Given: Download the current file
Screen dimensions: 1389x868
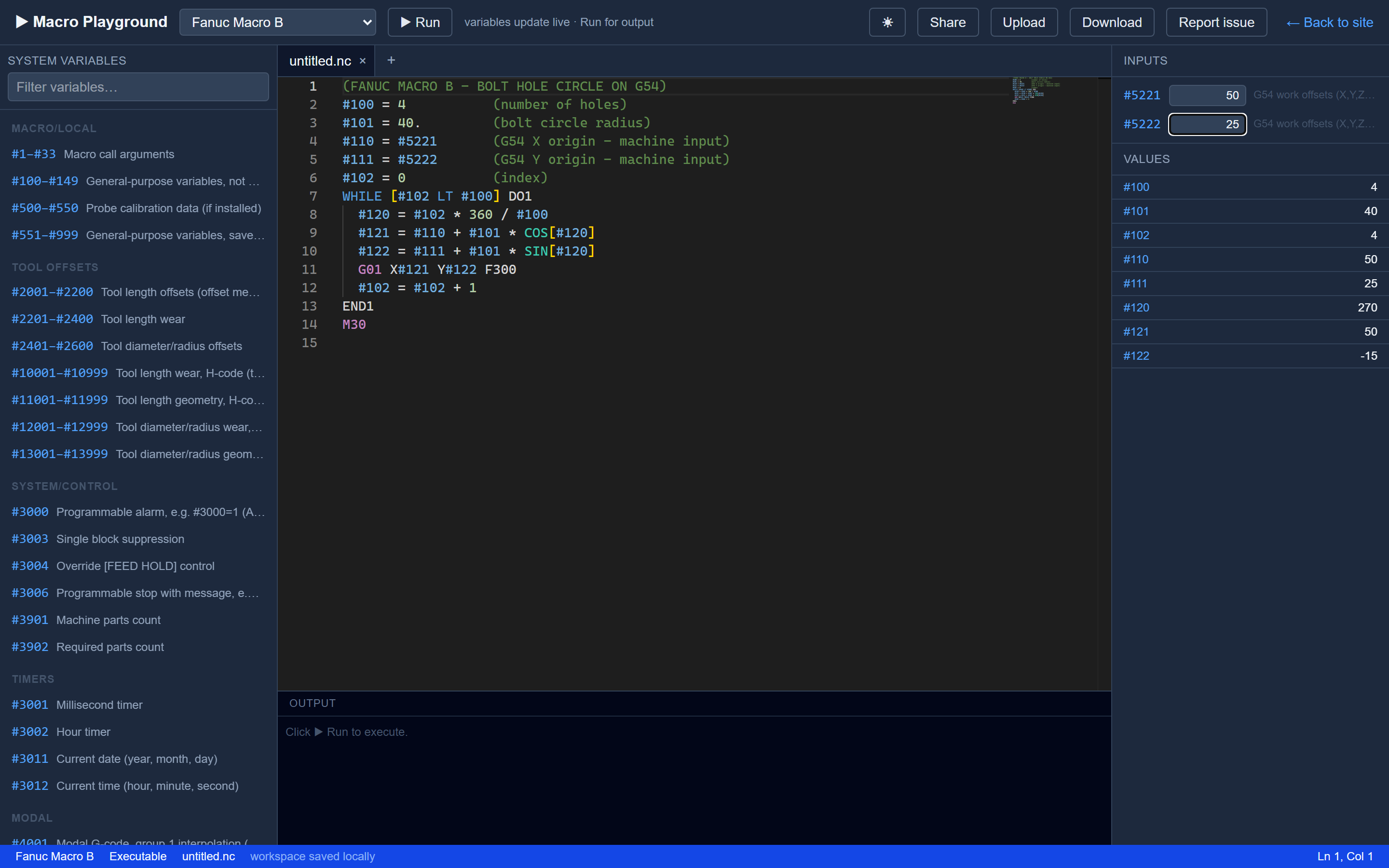Looking at the screenshot, I should [1112, 22].
